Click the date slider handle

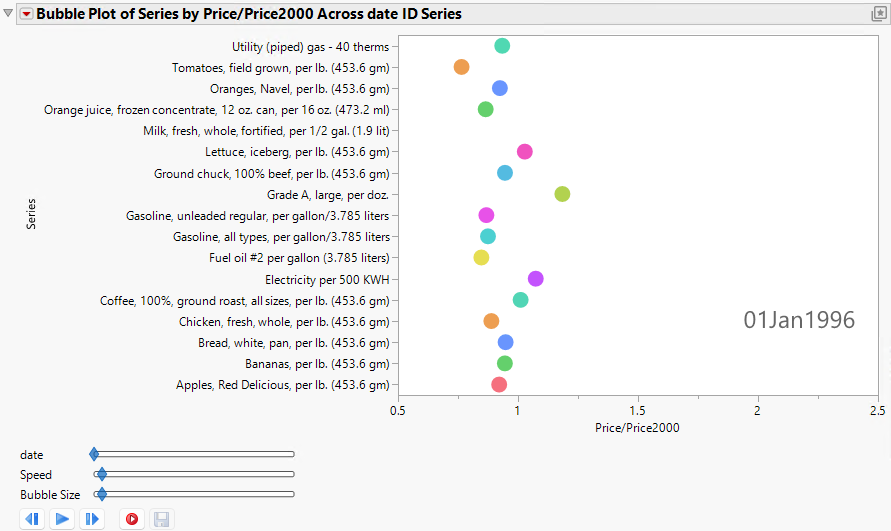[94, 455]
